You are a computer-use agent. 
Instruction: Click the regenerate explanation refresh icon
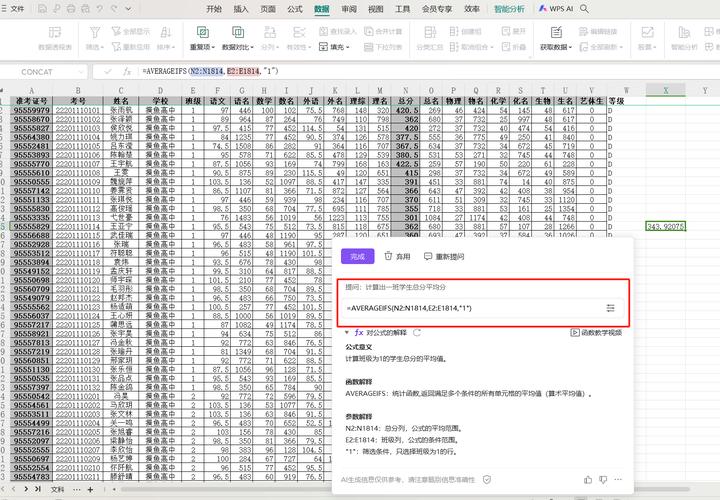[417, 332]
